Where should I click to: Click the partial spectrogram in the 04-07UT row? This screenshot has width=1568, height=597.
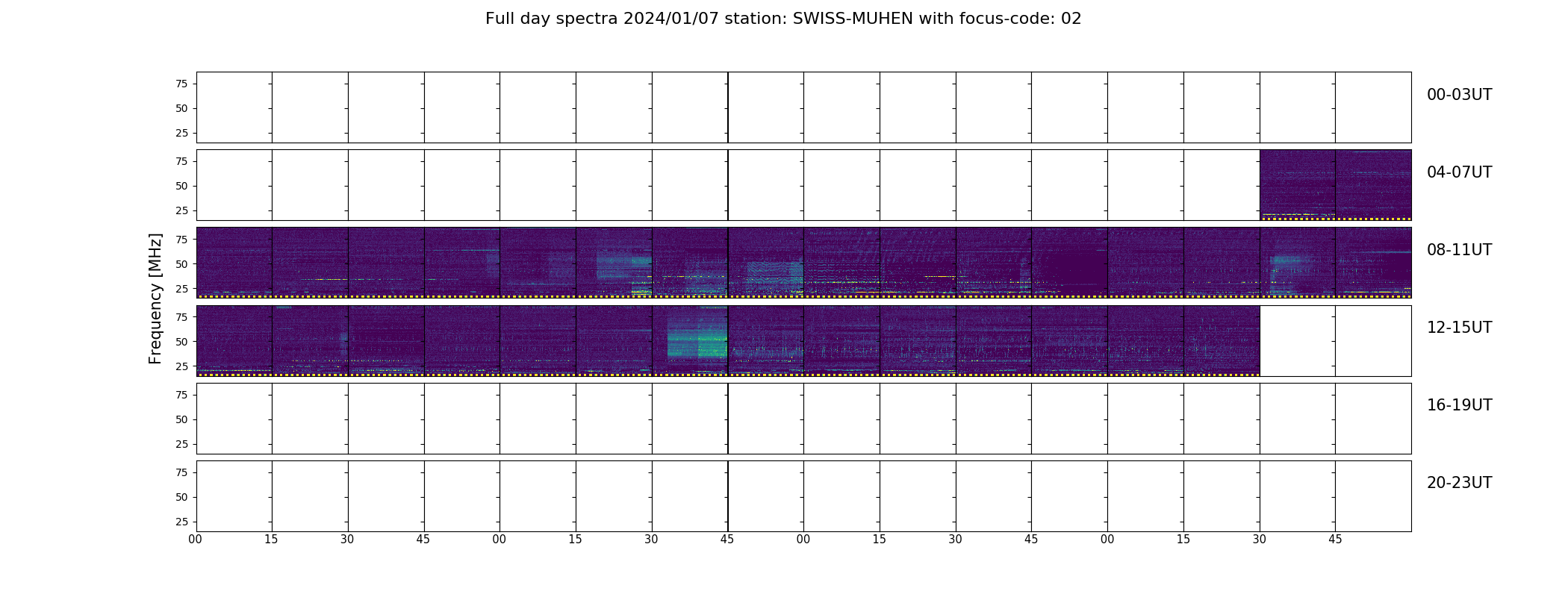pos(1335,185)
